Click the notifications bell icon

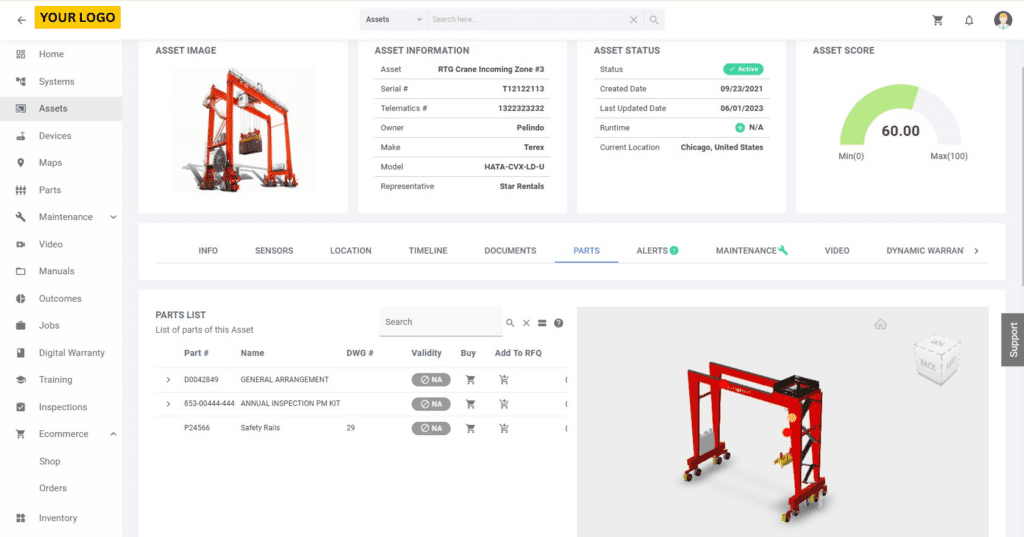[969, 20]
